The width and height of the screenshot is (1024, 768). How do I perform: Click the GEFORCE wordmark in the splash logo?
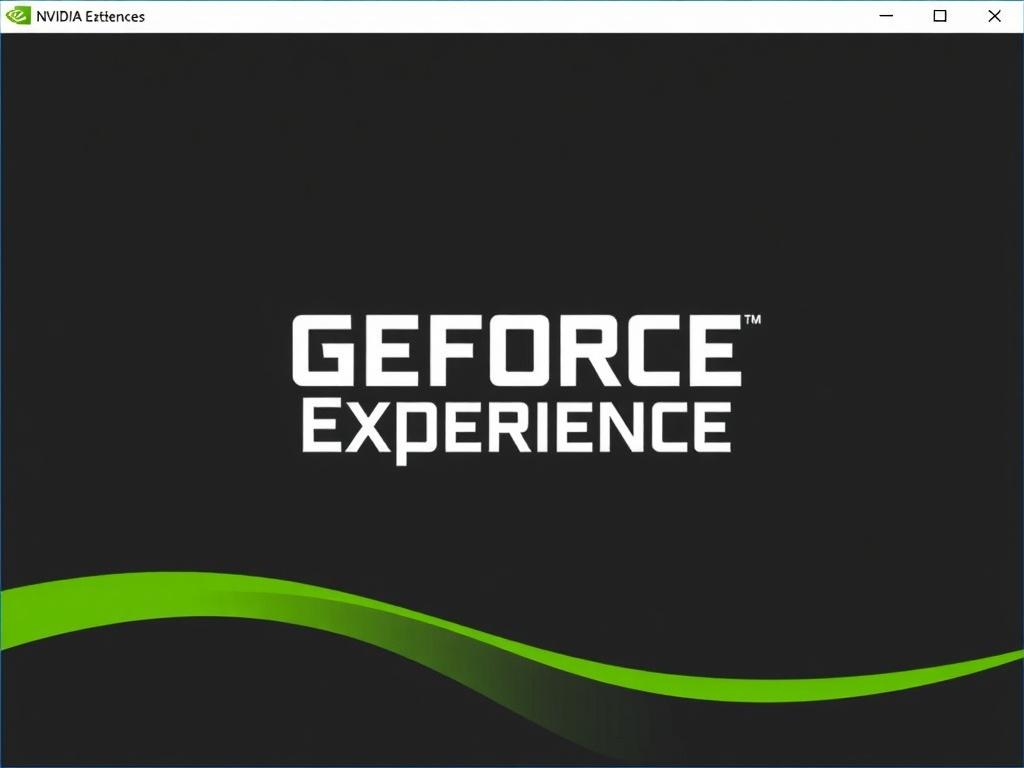pyautogui.click(x=519, y=352)
